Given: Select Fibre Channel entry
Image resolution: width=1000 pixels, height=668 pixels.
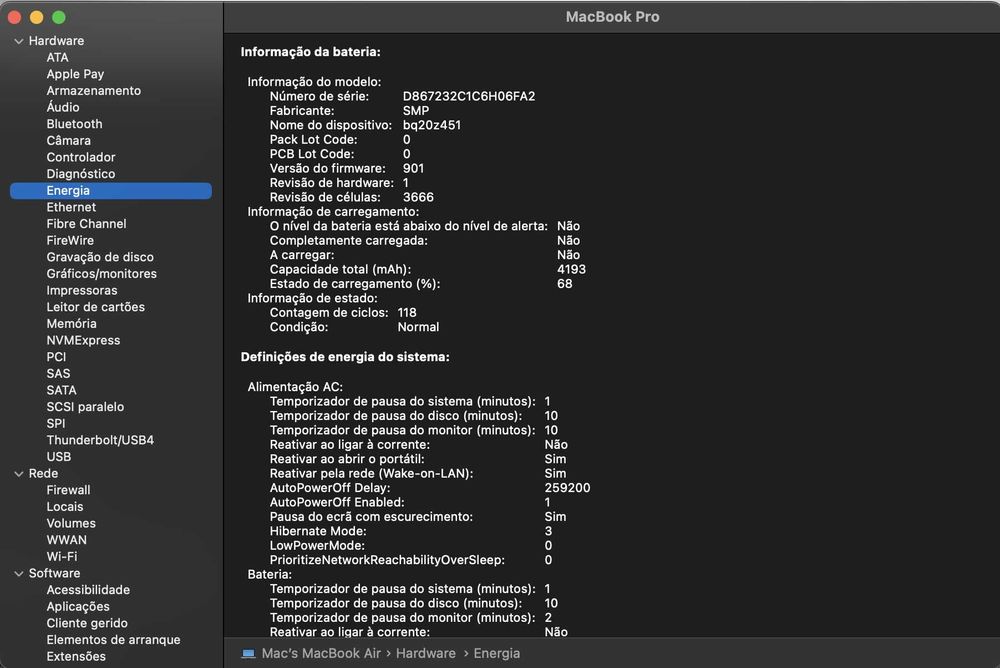Looking at the screenshot, I should [x=86, y=223].
